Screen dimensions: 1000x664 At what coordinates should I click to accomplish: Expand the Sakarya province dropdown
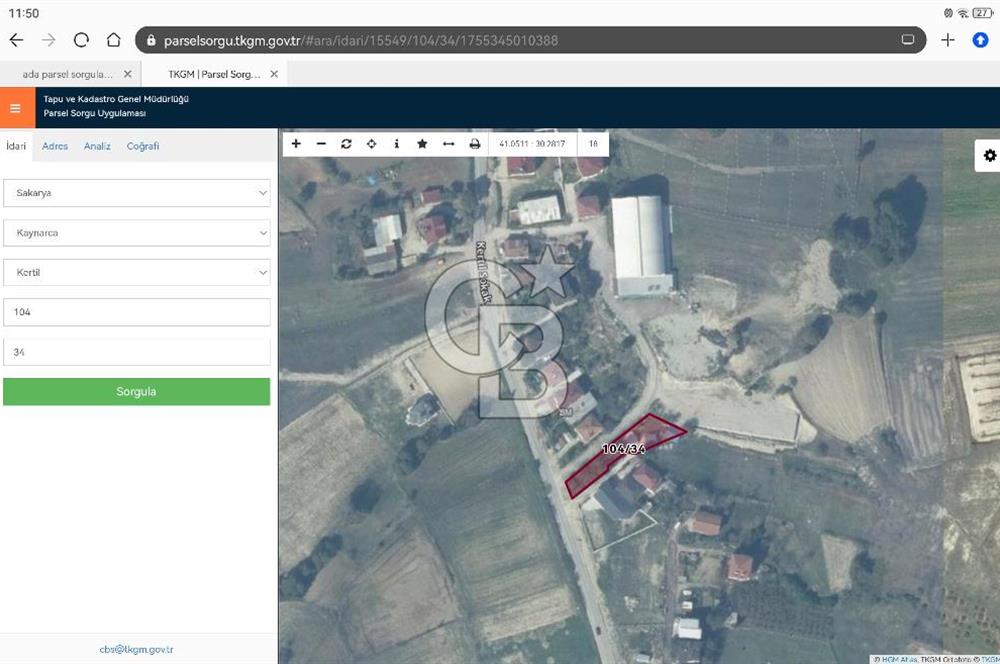[x=136, y=193]
